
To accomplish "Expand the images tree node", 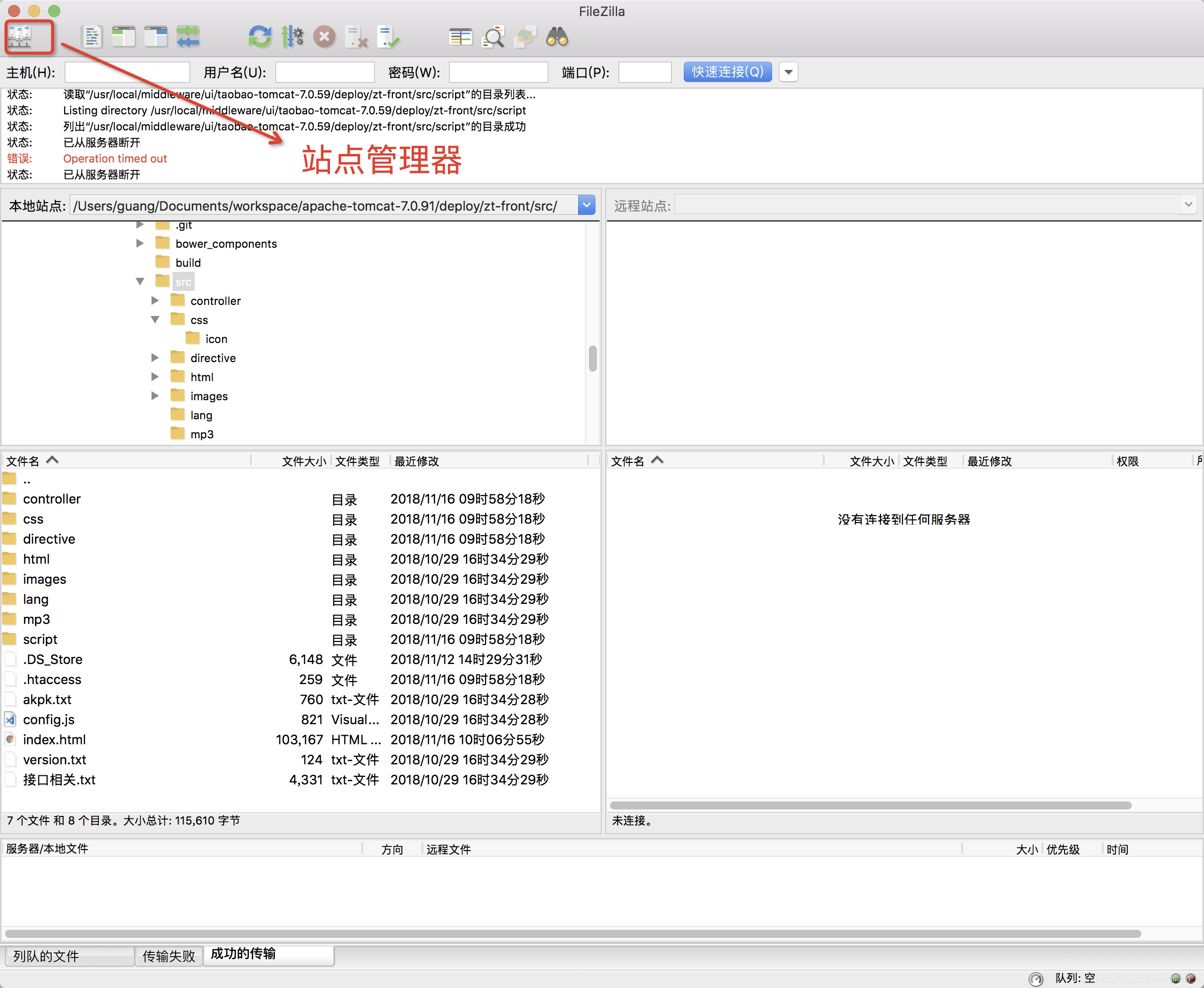I will tap(155, 396).
